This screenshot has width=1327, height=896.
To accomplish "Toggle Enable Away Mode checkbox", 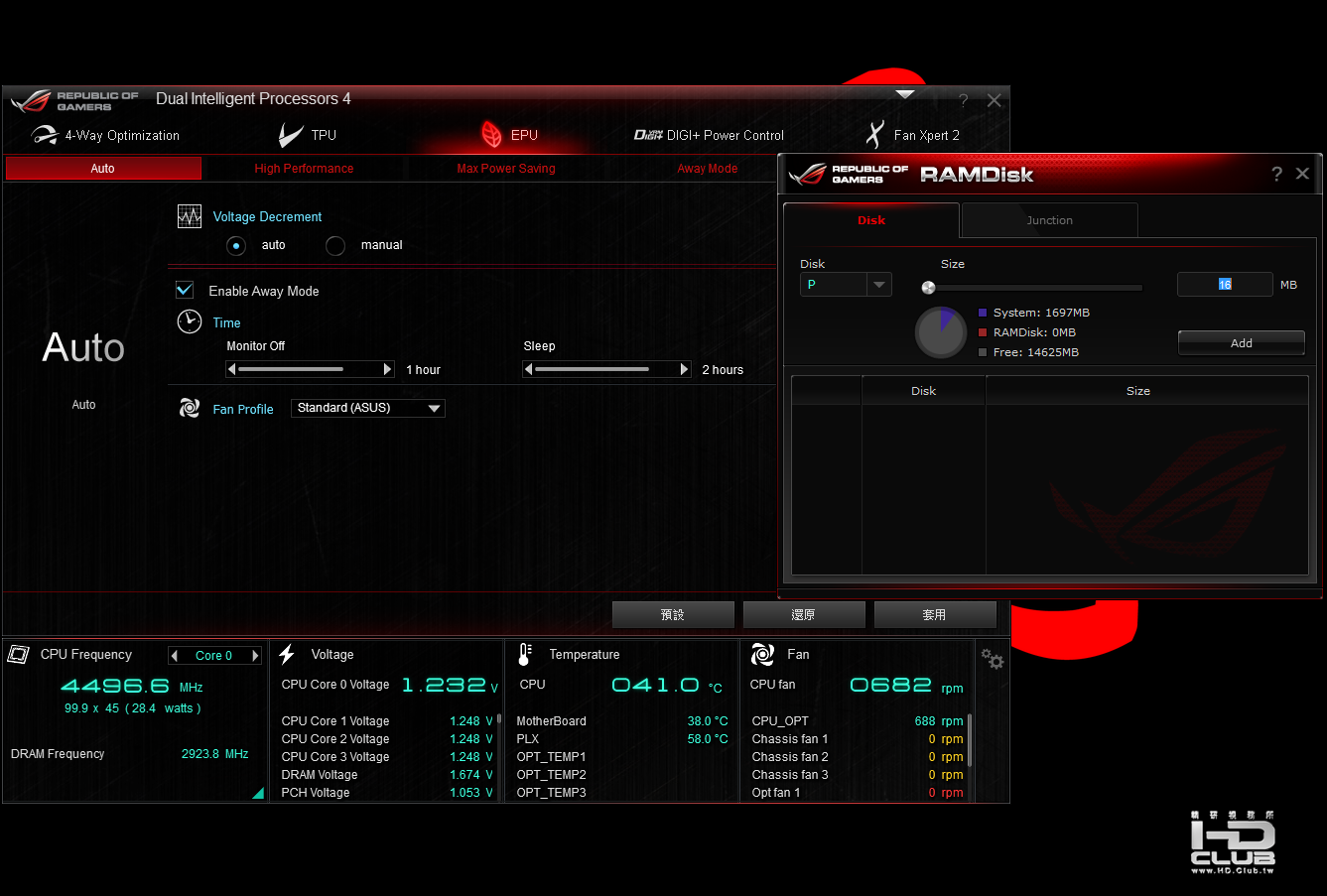I will (x=185, y=290).
